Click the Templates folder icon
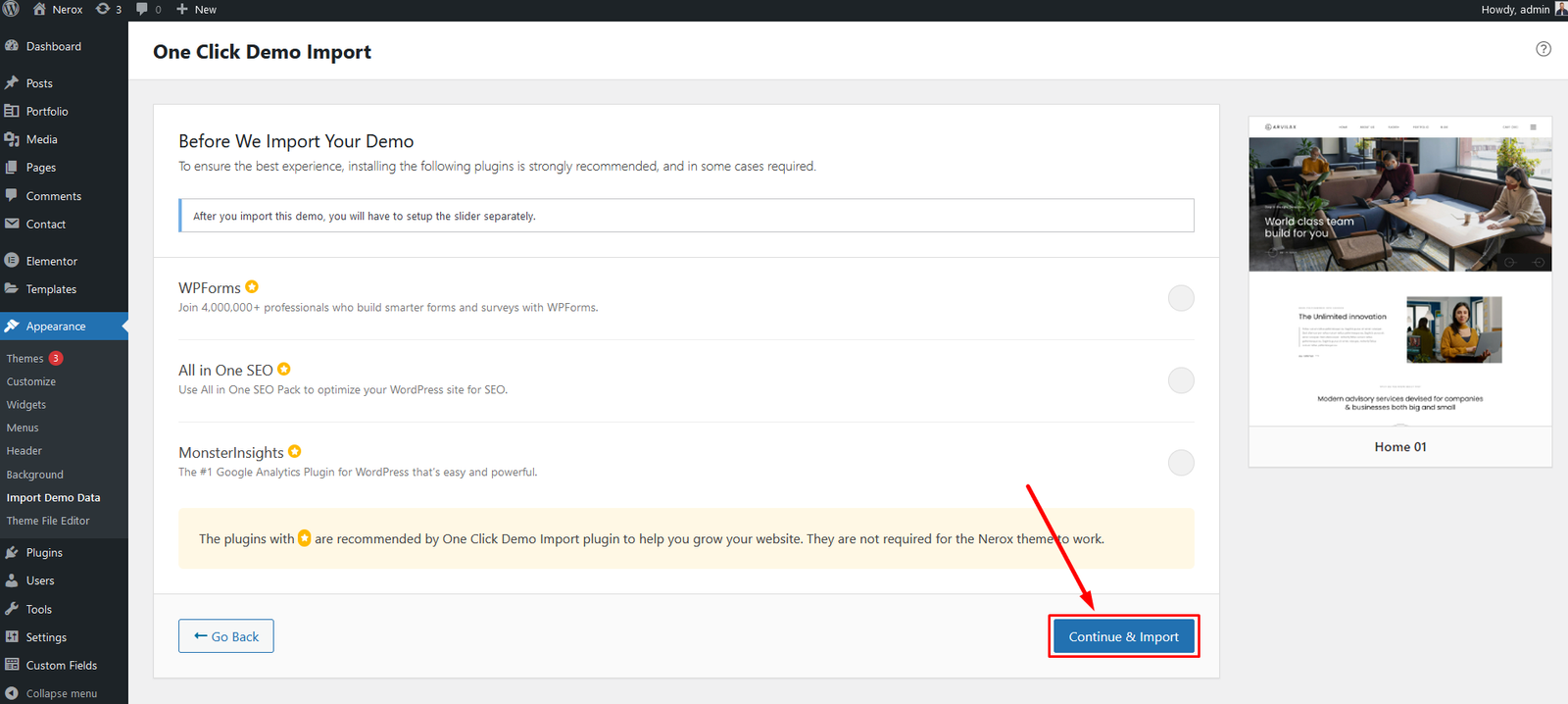 12,289
